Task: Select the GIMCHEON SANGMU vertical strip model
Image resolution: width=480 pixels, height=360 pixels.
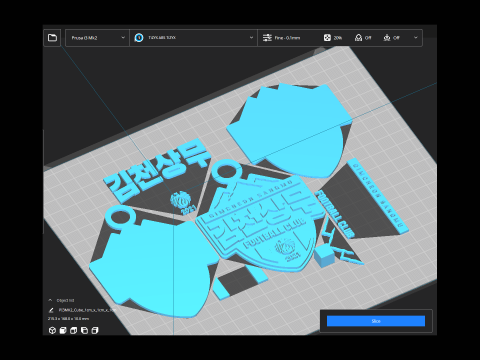Action: [x=378, y=196]
